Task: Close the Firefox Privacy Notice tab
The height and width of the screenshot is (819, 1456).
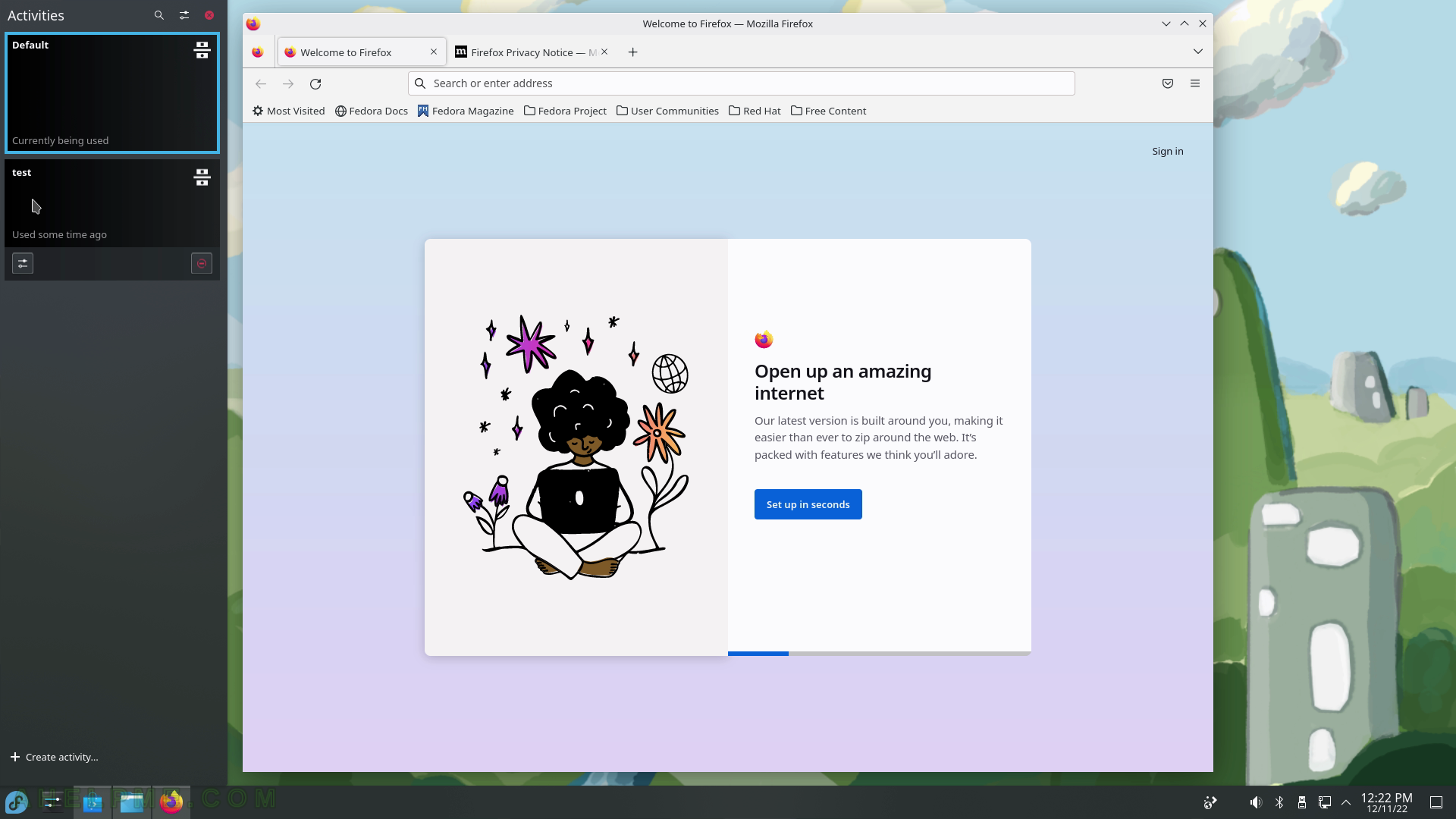Action: click(604, 52)
